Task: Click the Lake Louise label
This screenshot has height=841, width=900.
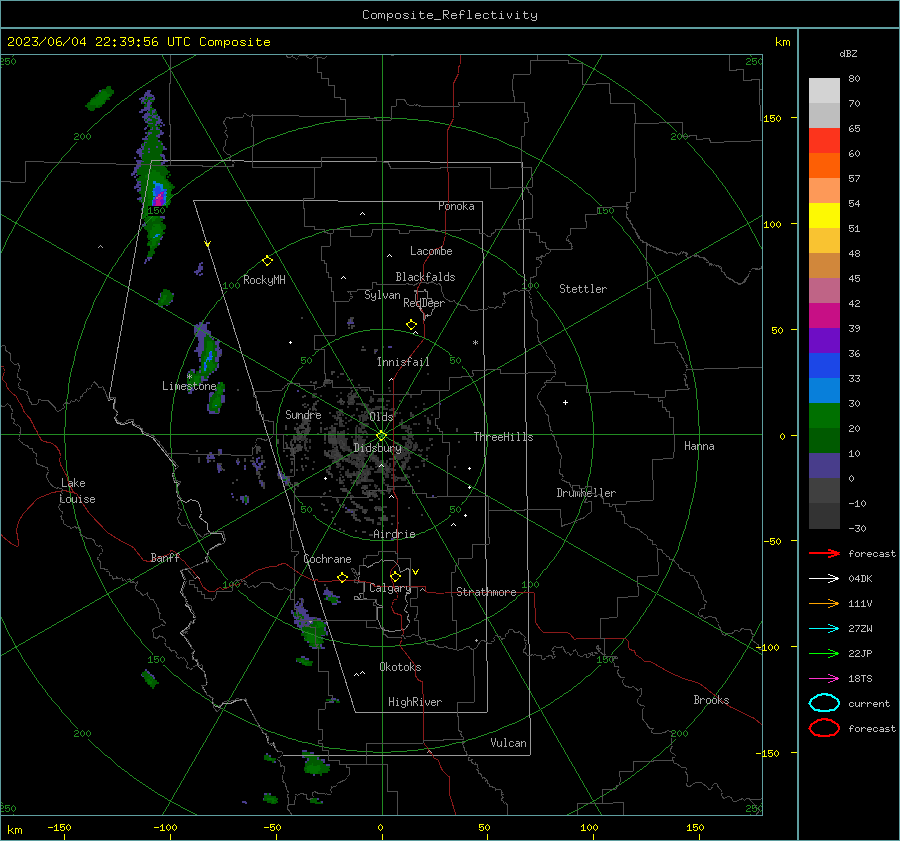Action: coord(78,491)
